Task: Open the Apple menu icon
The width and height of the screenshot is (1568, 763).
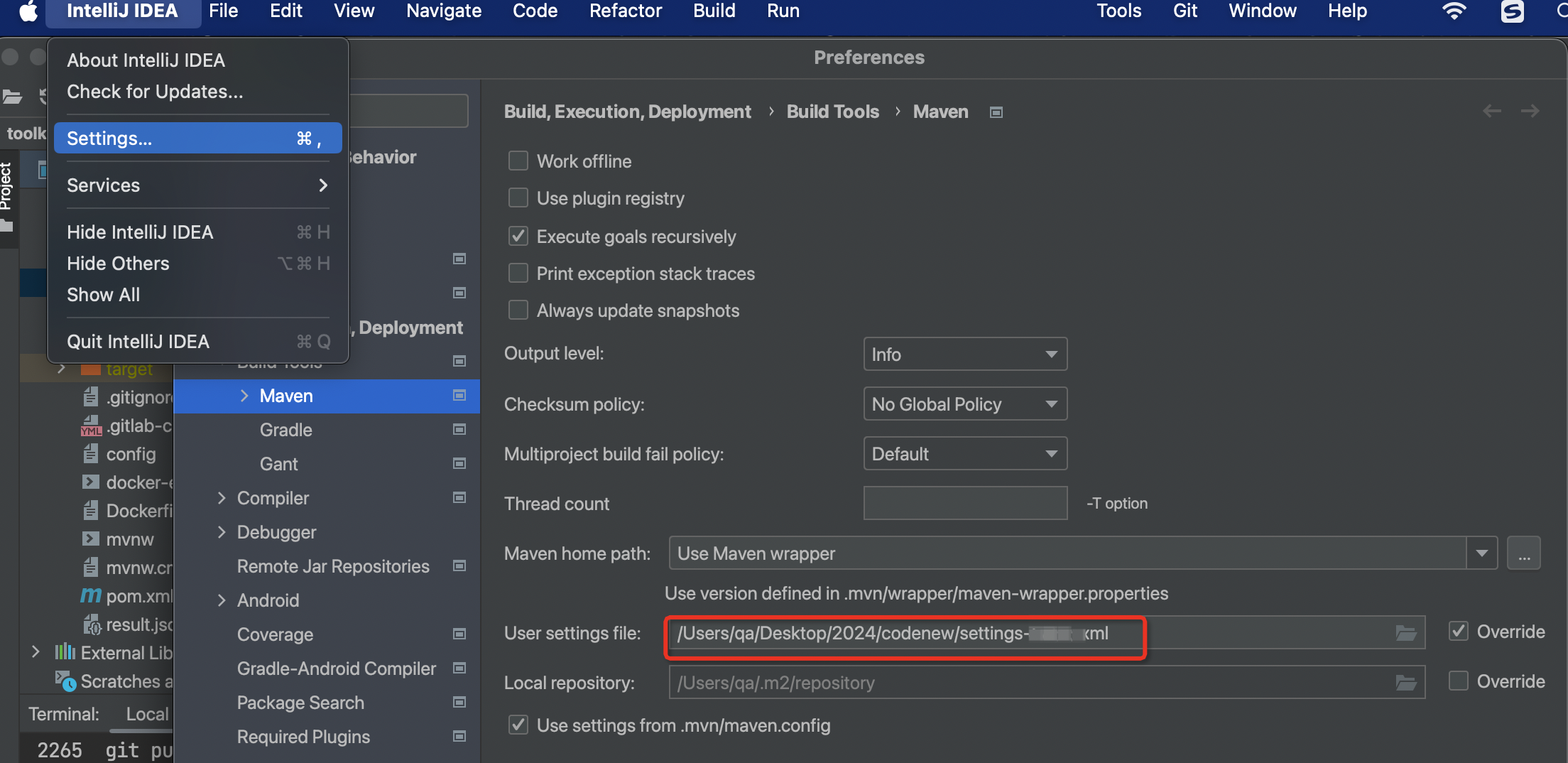Action: (x=28, y=11)
